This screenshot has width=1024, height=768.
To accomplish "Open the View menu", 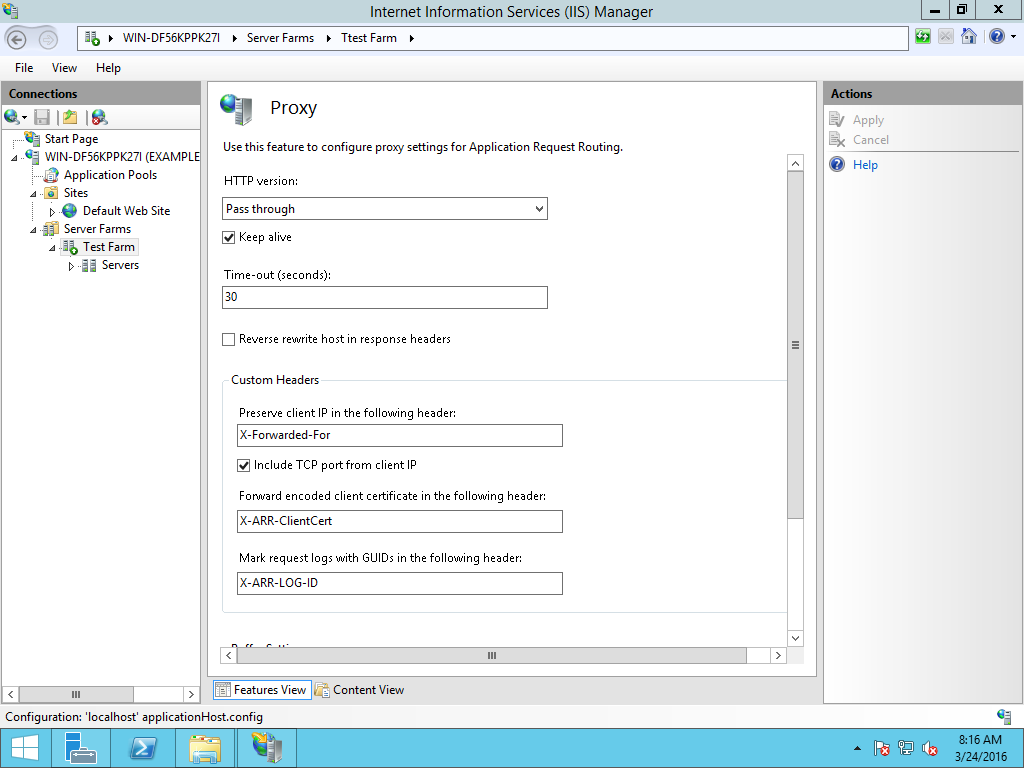I will point(64,67).
